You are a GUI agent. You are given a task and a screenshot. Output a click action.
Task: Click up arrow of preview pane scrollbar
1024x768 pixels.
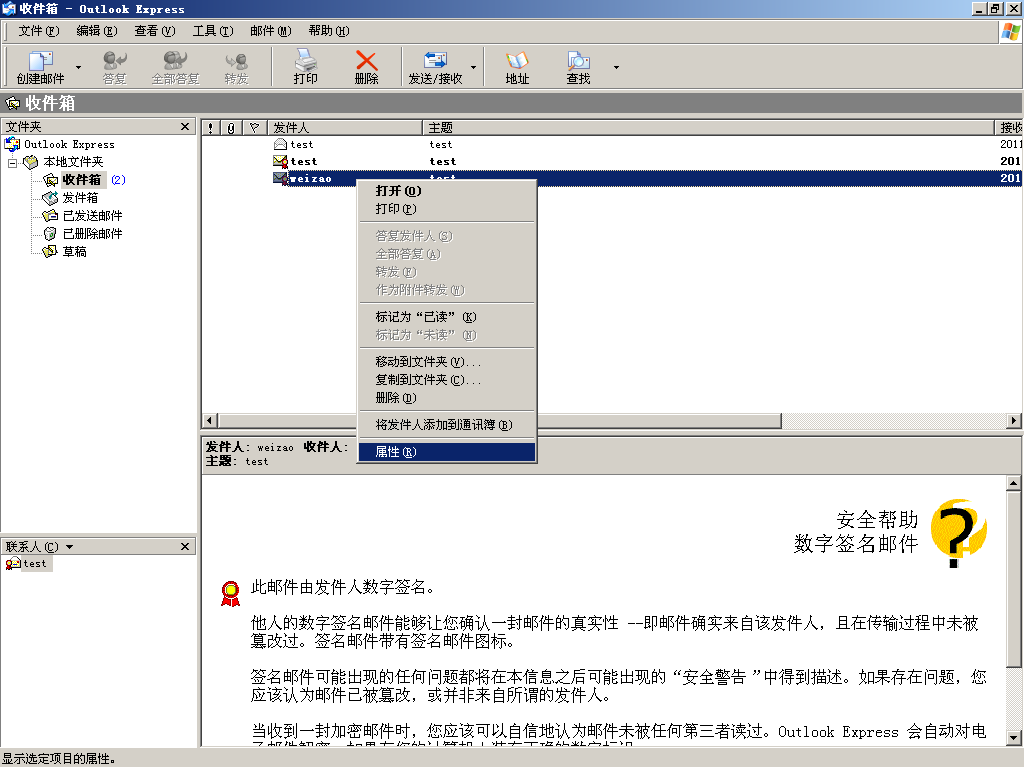(1014, 483)
